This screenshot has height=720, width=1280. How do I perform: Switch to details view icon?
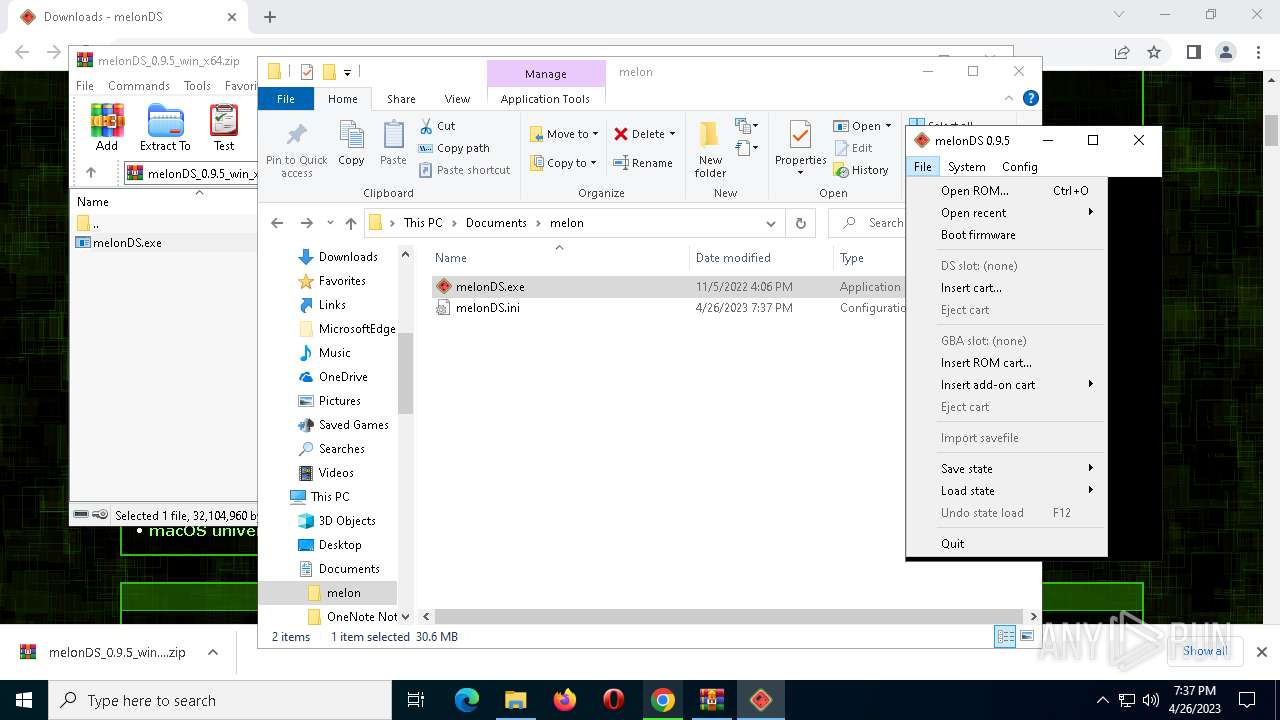[1005, 637]
